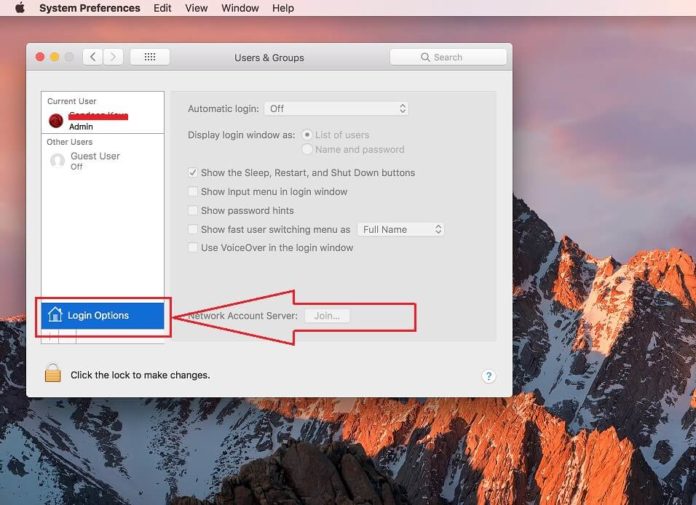Click the Current User heading text
Screen dimensions: 696x505
(71, 101)
